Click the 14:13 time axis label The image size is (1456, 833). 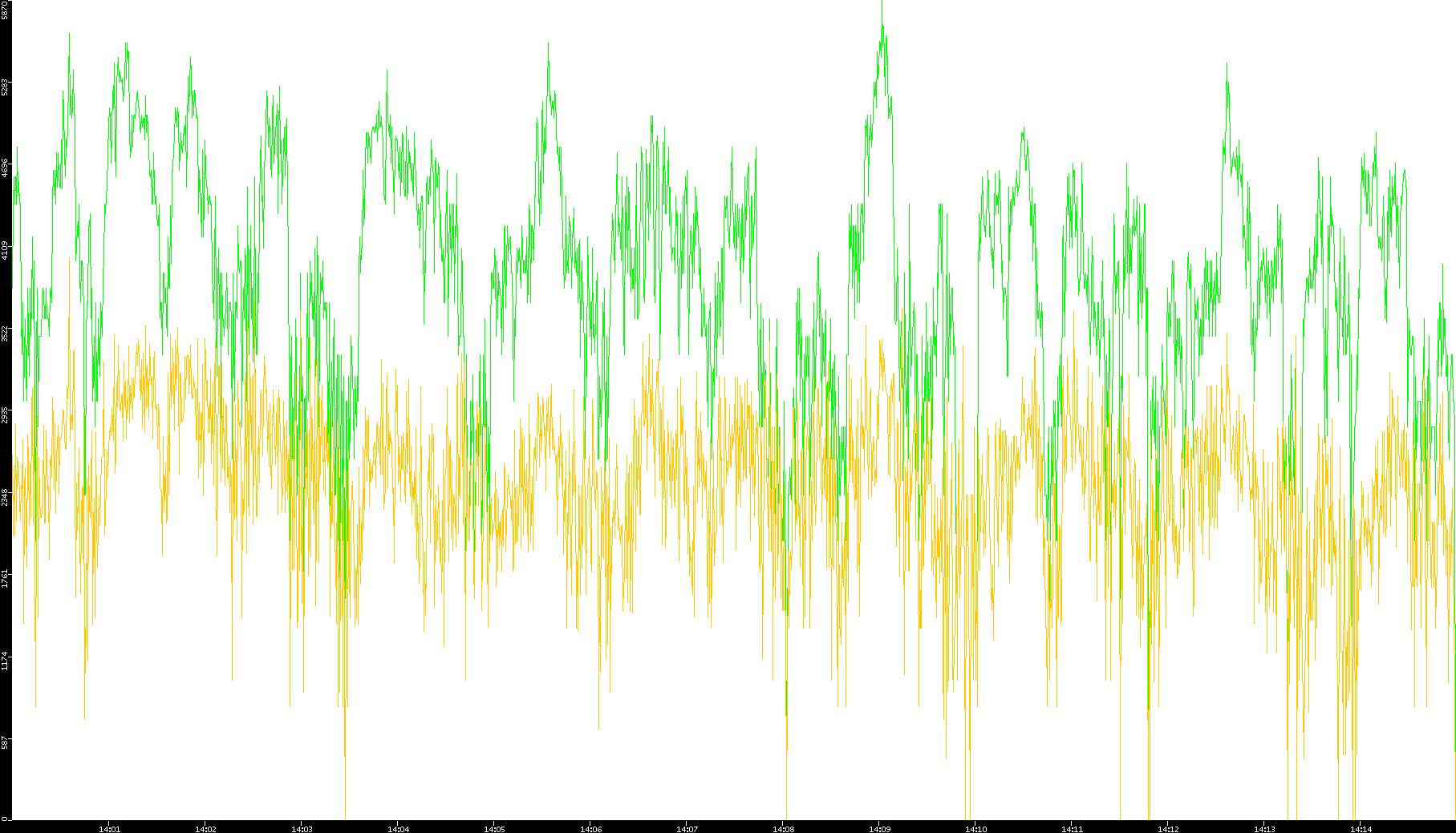point(1264,828)
